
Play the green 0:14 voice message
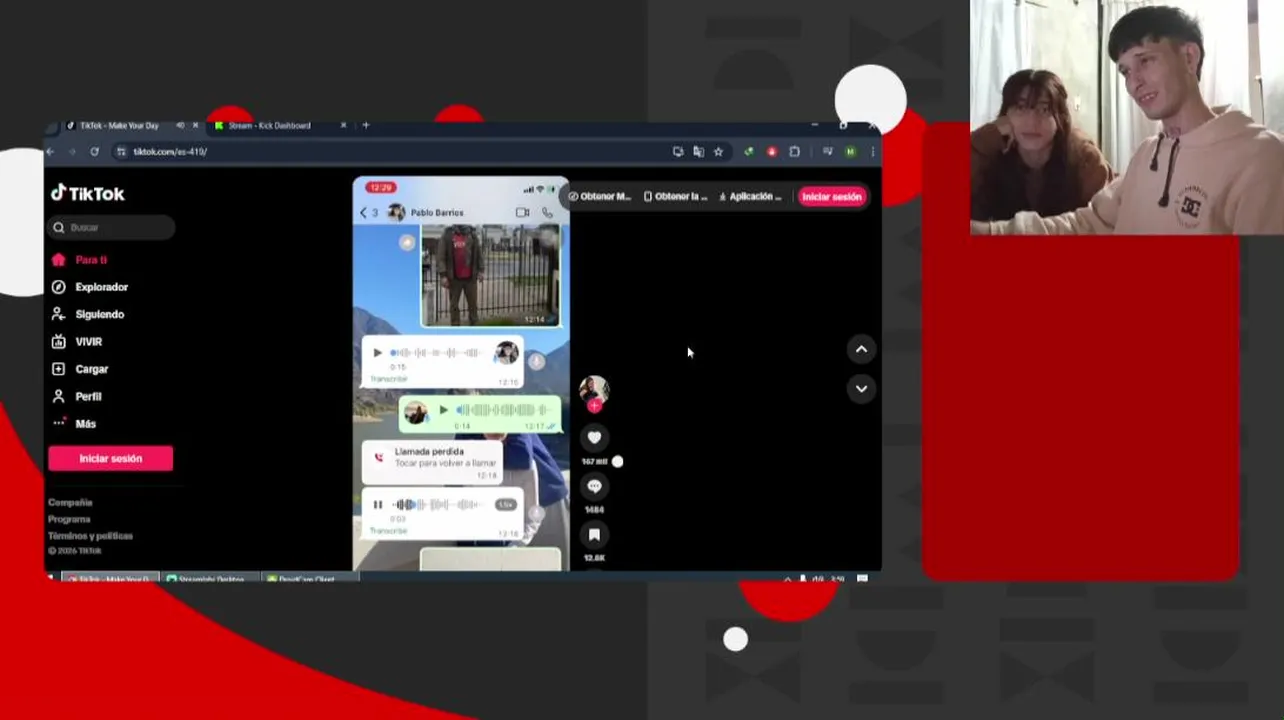[443, 410]
